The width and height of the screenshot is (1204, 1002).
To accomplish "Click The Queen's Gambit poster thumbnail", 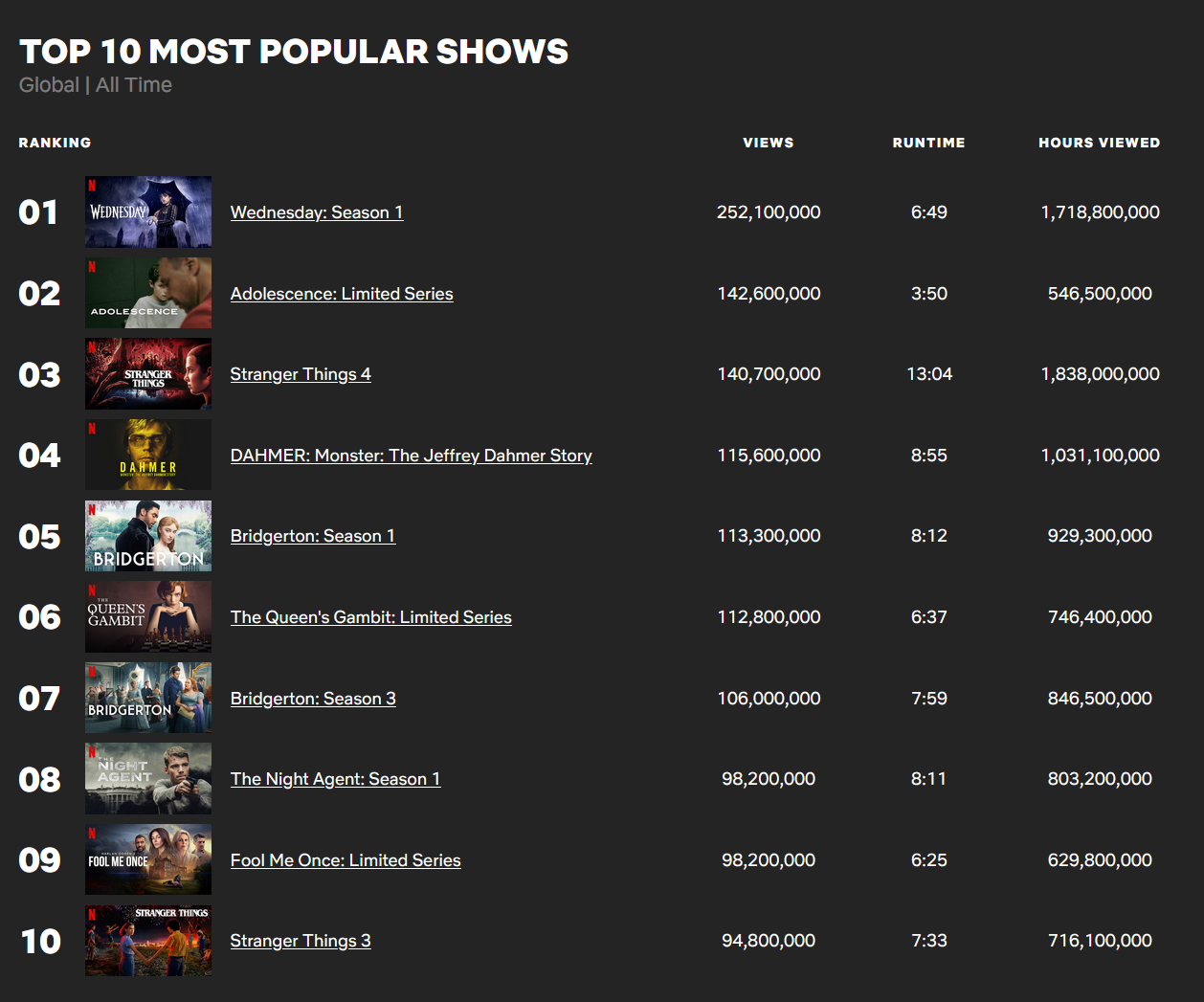I will pos(148,616).
